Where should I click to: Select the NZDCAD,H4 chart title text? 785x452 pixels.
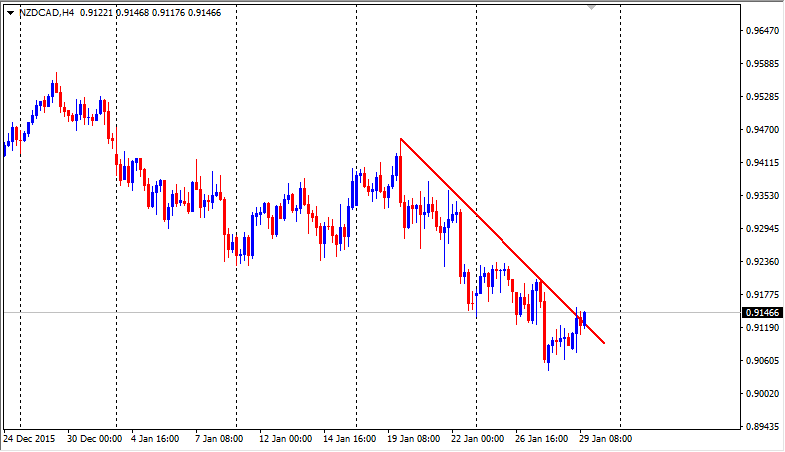(x=47, y=13)
